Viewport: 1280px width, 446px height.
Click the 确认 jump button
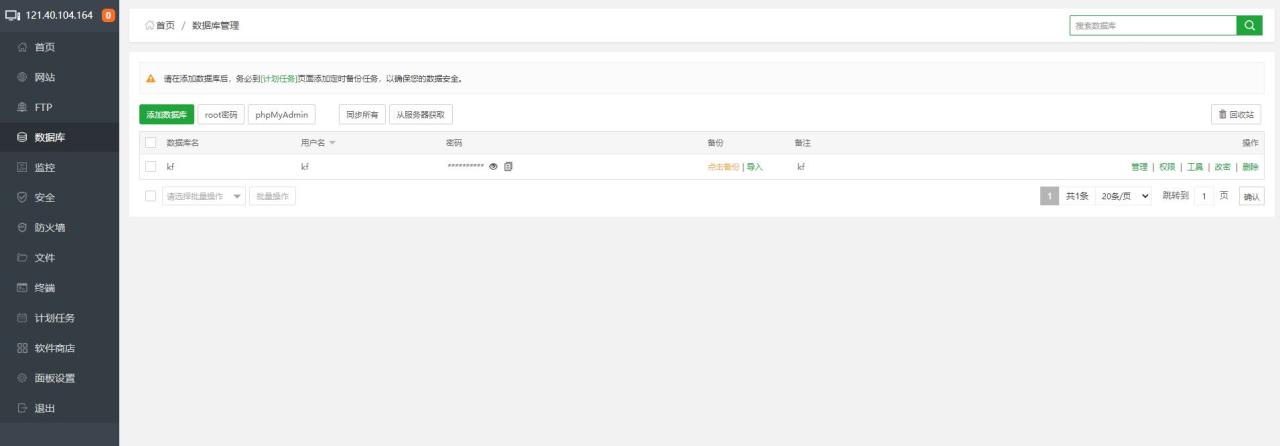1251,197
